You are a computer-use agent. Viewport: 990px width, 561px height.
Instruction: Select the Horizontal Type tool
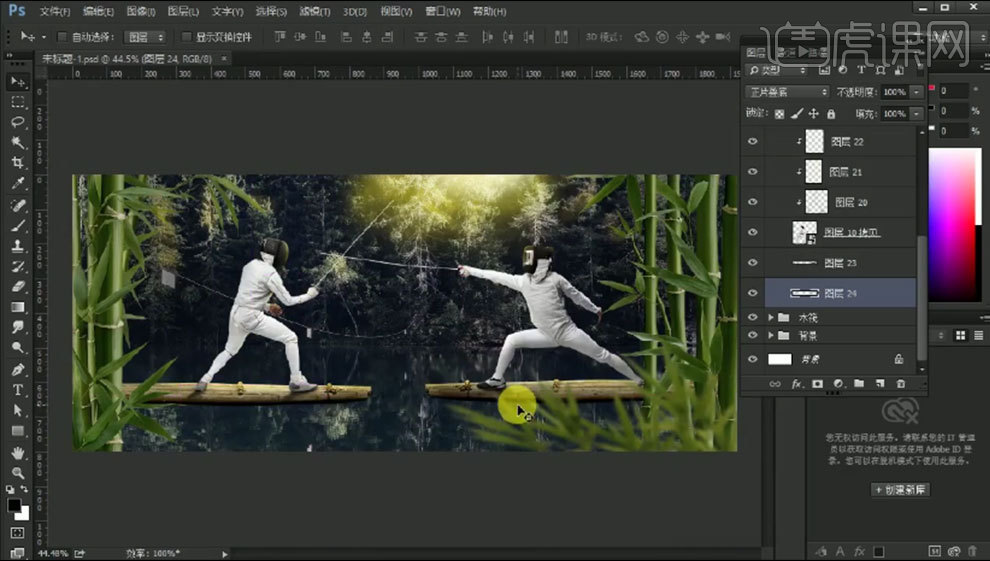coord(18,389)
